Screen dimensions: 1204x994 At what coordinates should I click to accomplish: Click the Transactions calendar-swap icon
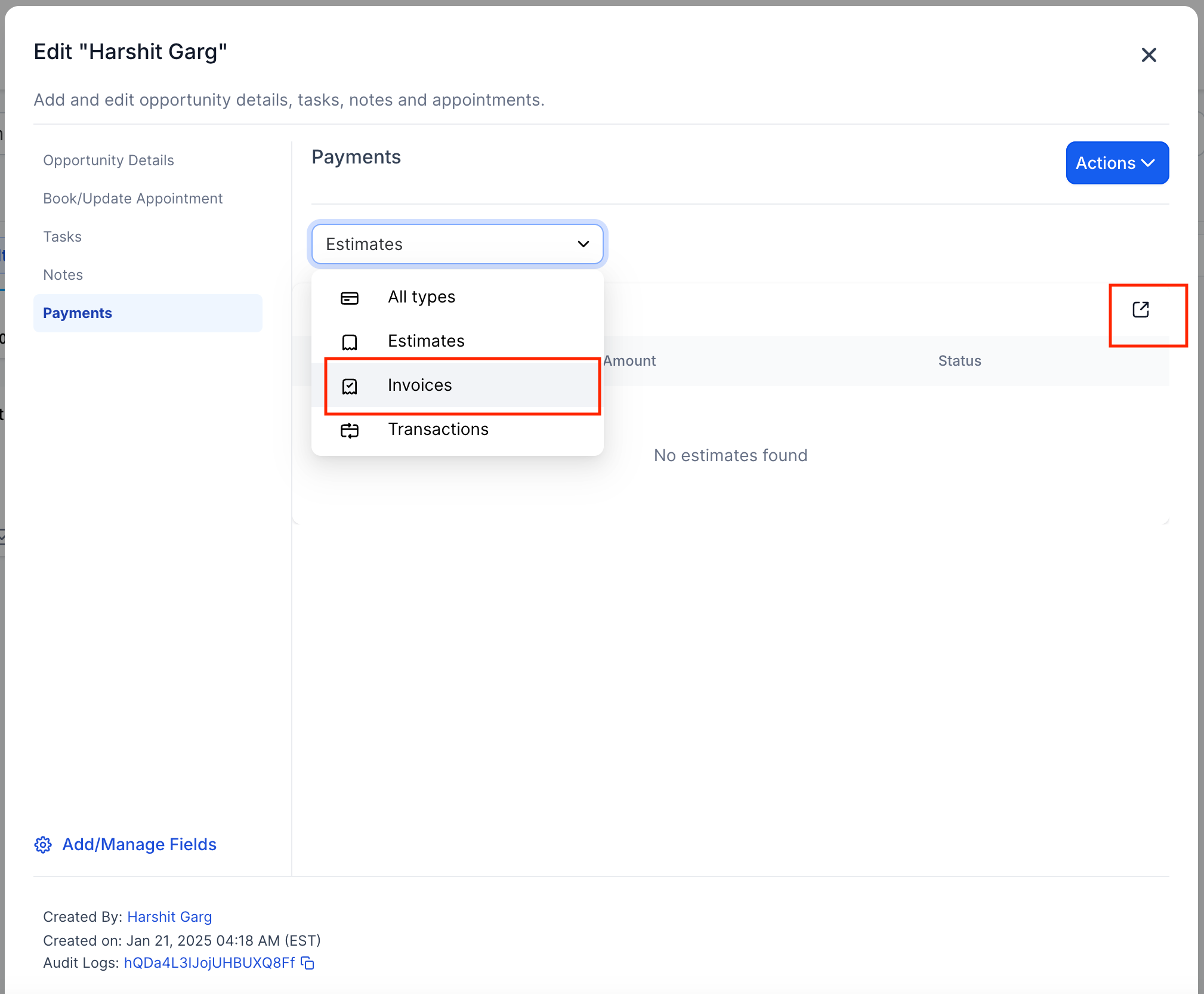350,430
